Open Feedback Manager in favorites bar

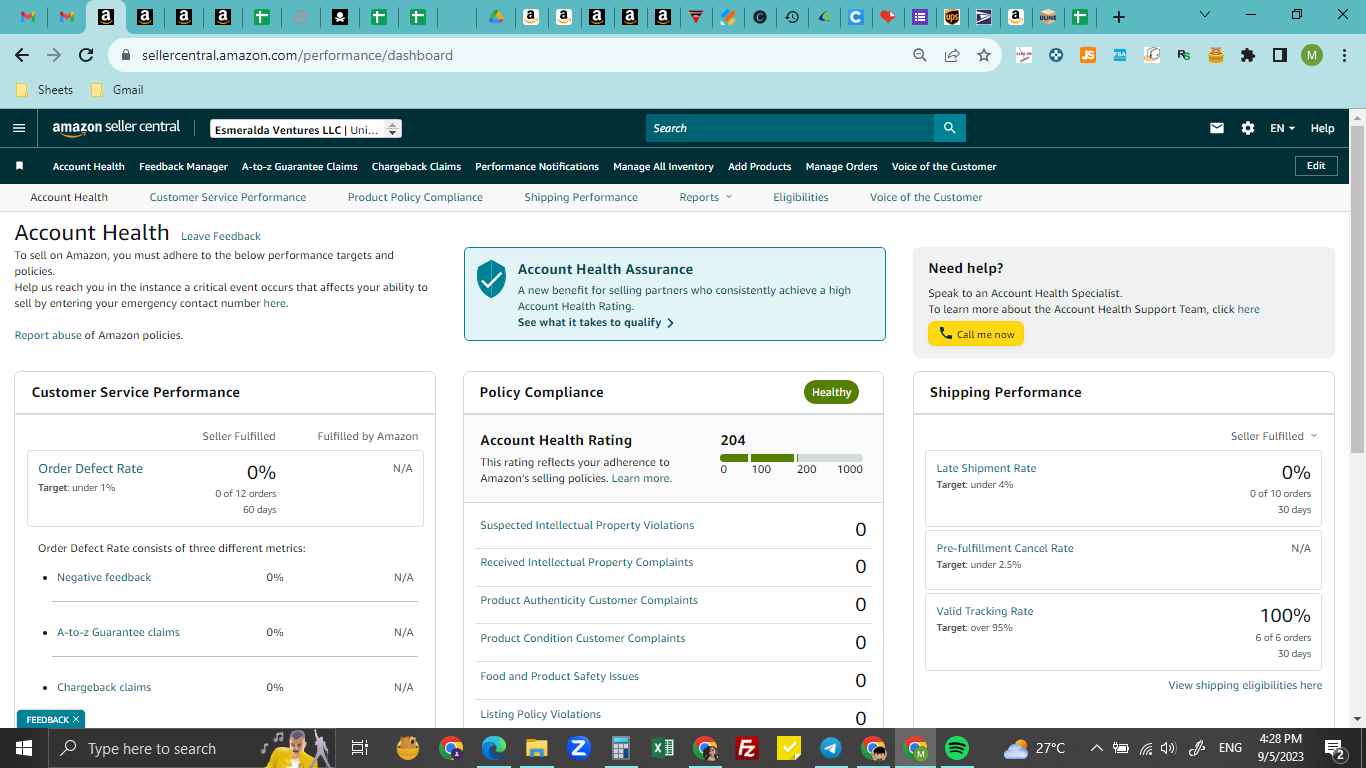click(x=183, y=166)
